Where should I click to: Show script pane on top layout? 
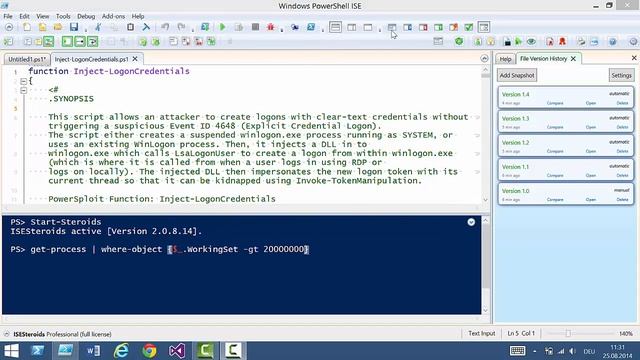tap(336, 27)
